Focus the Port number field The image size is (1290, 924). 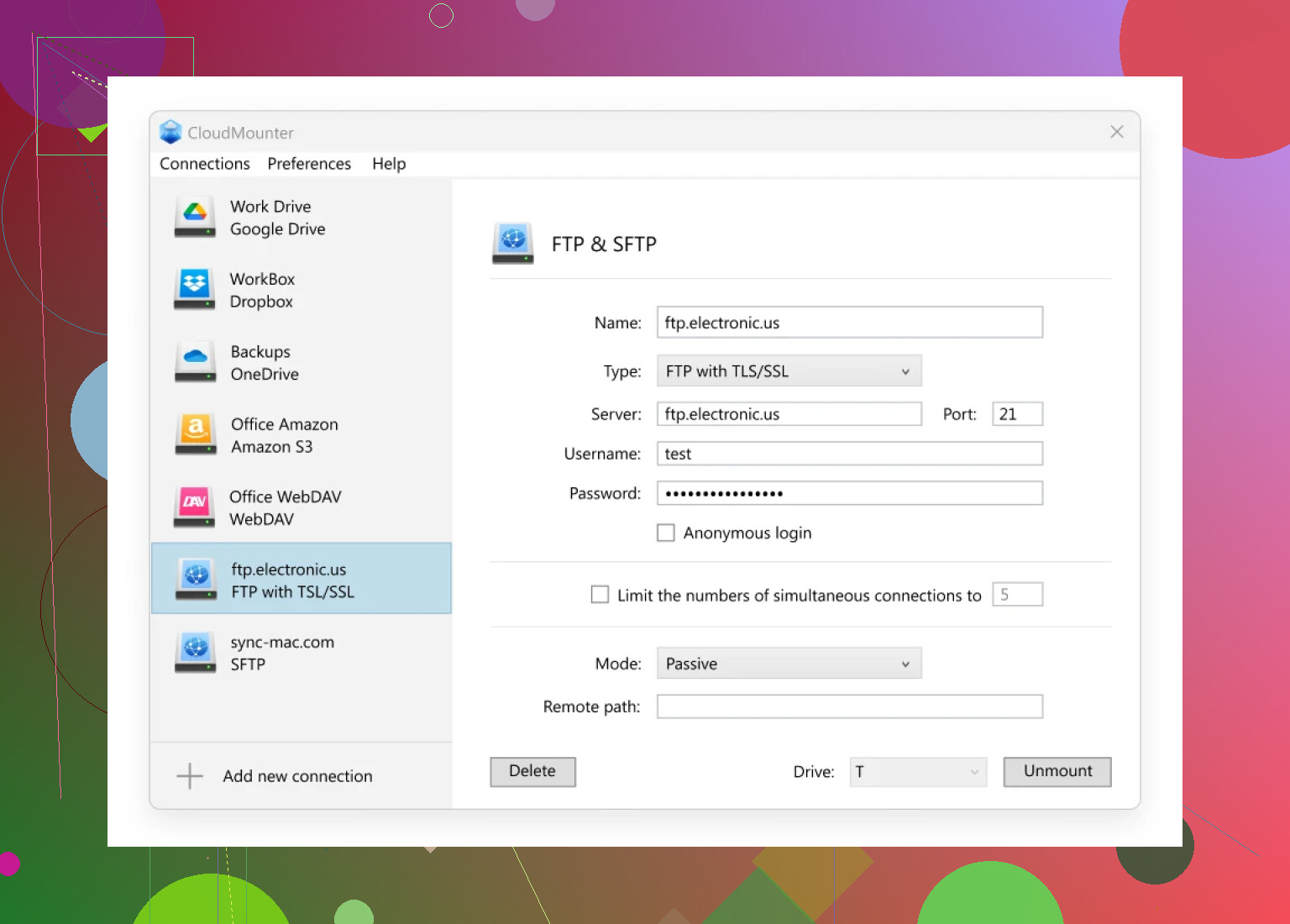coord(1017,414)
